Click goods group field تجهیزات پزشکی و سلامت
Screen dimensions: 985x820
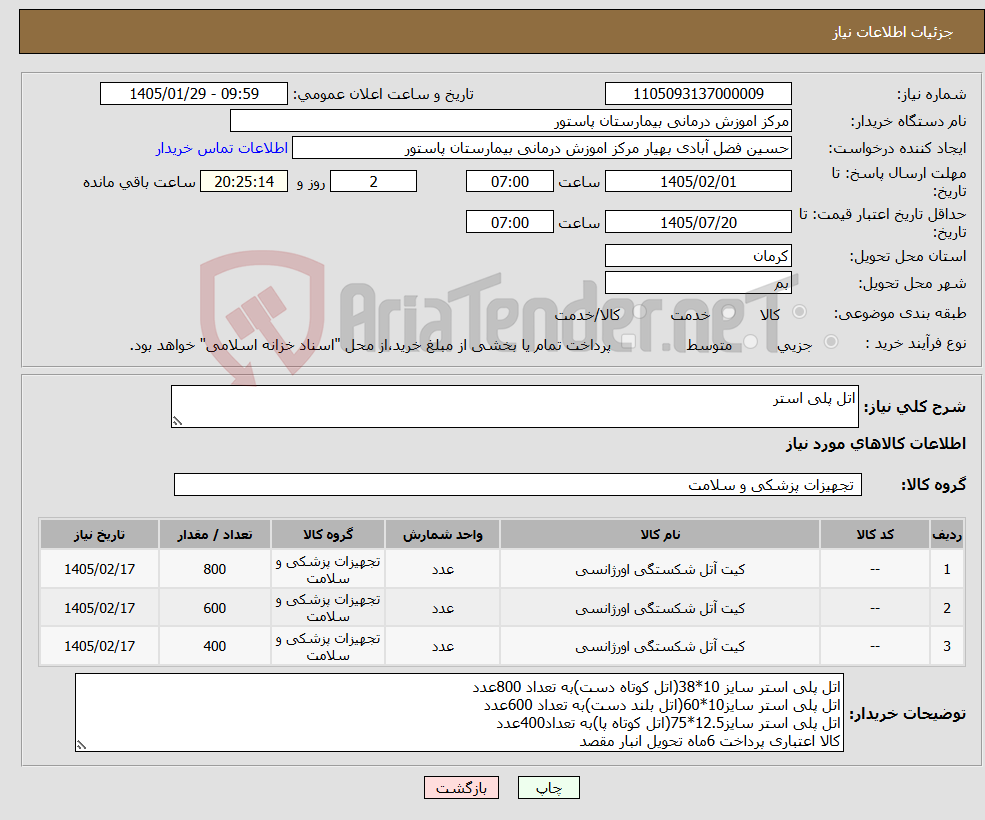click(x=518, y=484)
